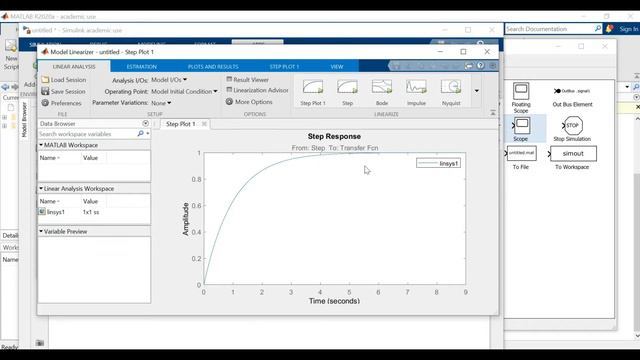Open the toolstrip help question-mark icon
640x360 pixels.
tap(481, 66)
